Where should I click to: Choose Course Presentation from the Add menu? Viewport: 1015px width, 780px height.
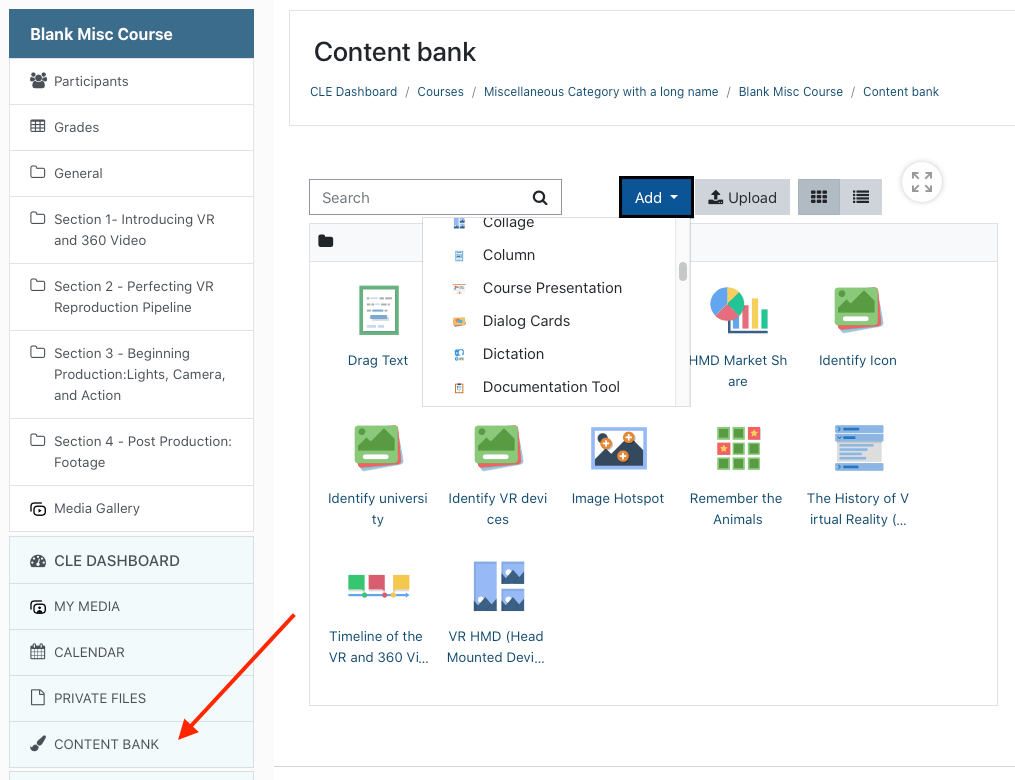[550, 288]
